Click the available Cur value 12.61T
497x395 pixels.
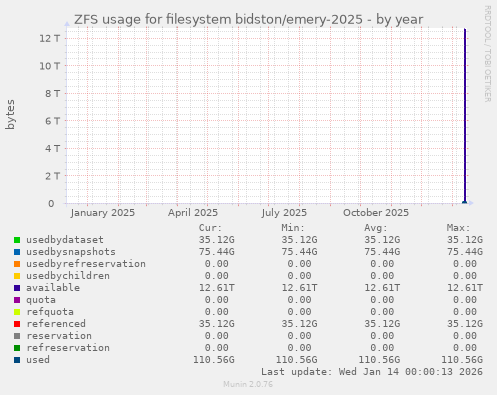(217, 288)
